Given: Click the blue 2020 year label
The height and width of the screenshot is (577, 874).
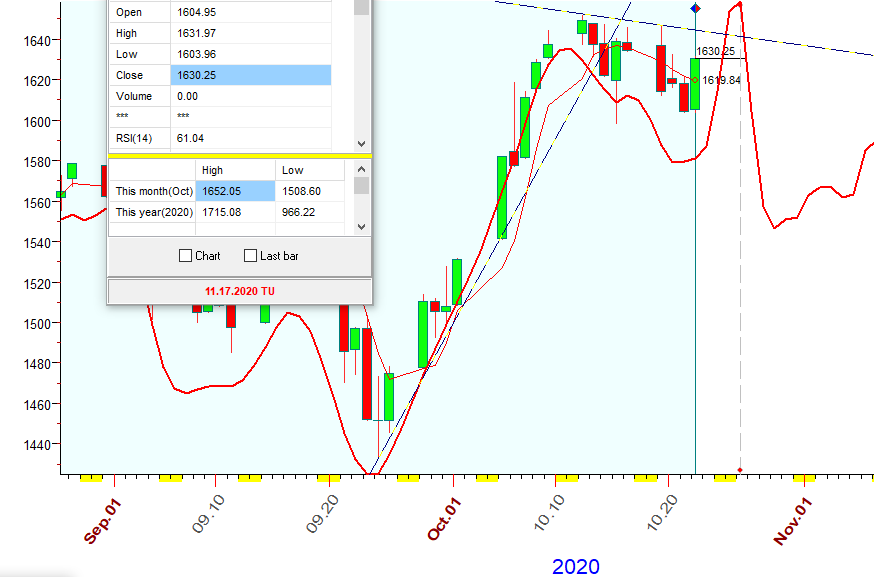Looking at the screenshot, I should [x=576, y=566].
